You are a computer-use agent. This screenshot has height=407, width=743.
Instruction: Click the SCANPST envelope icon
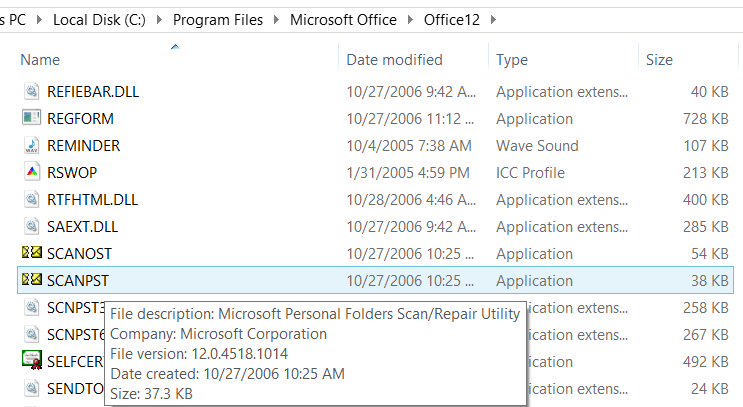click(32, 280)
